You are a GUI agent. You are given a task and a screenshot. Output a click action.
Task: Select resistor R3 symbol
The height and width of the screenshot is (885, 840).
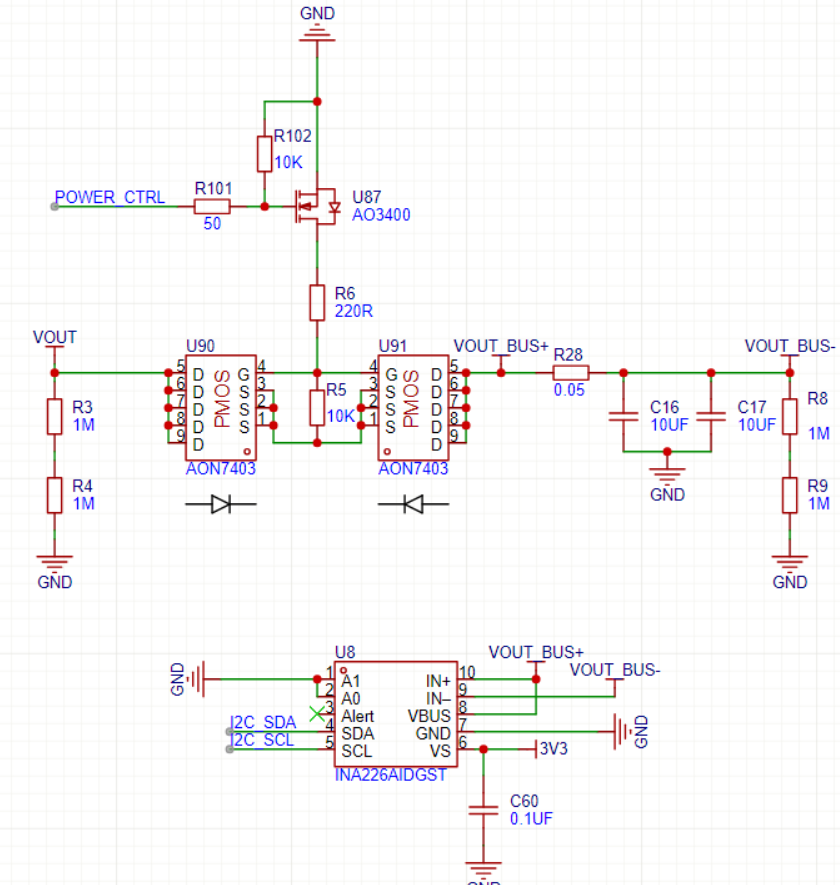coord(54,417)
